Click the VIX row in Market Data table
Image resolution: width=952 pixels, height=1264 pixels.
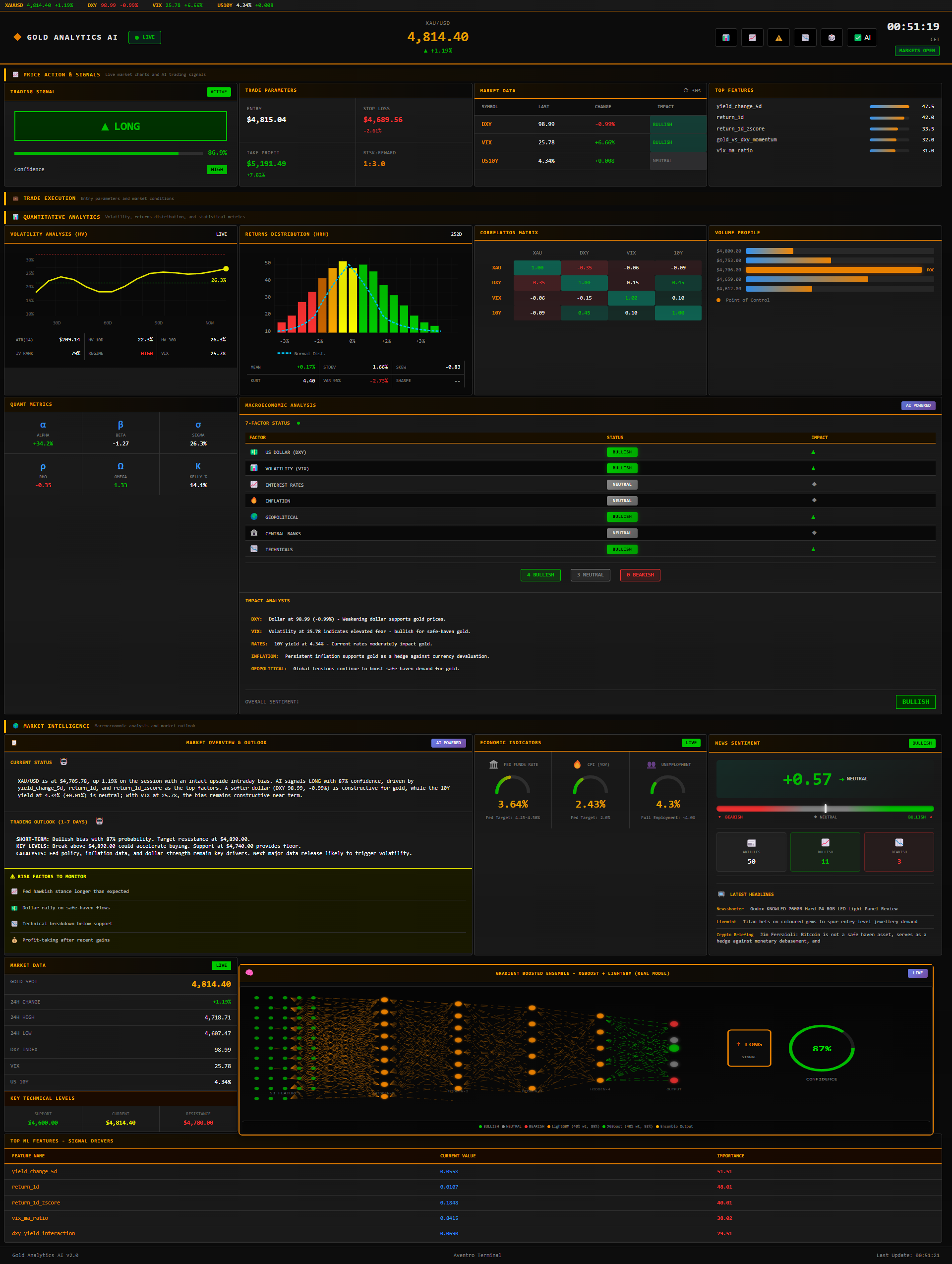590,143
